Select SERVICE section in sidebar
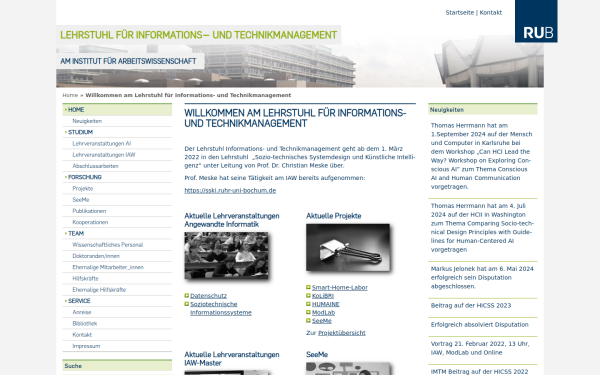This screenshot has height=375, width=600. coord(79,301)
